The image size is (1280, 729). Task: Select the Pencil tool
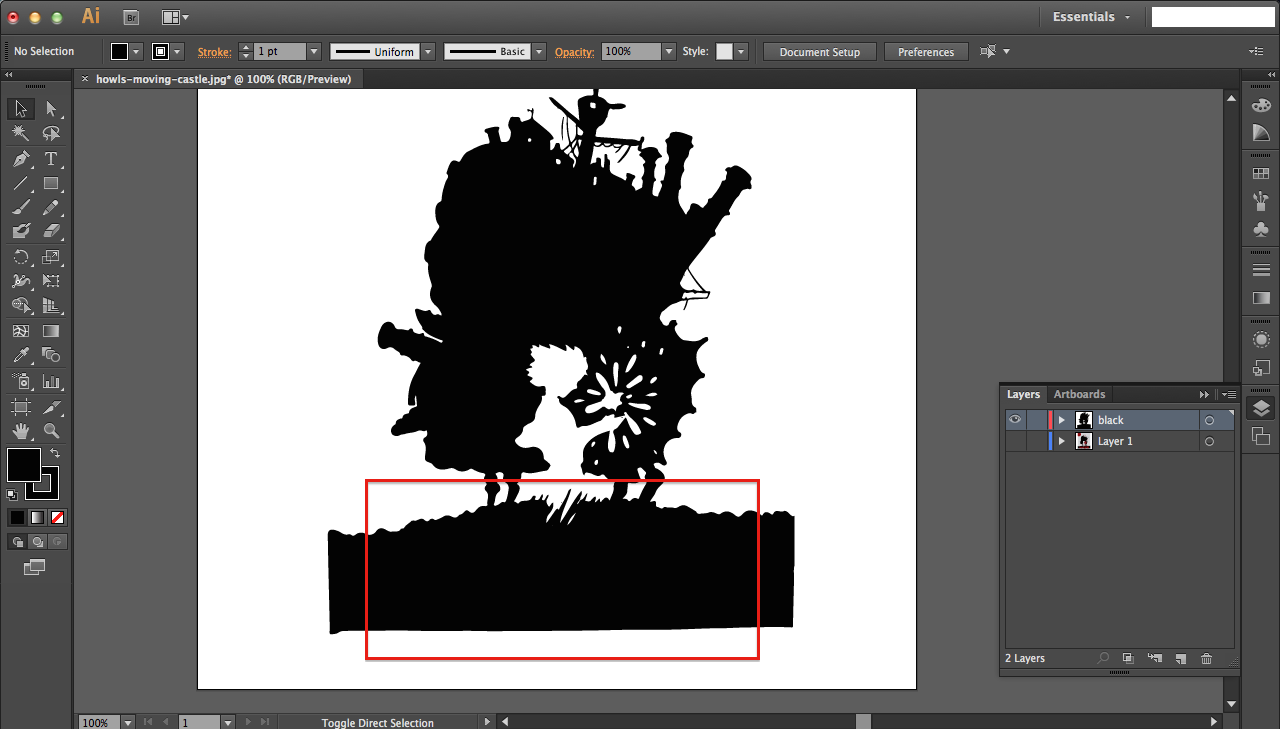coord(51,208)
